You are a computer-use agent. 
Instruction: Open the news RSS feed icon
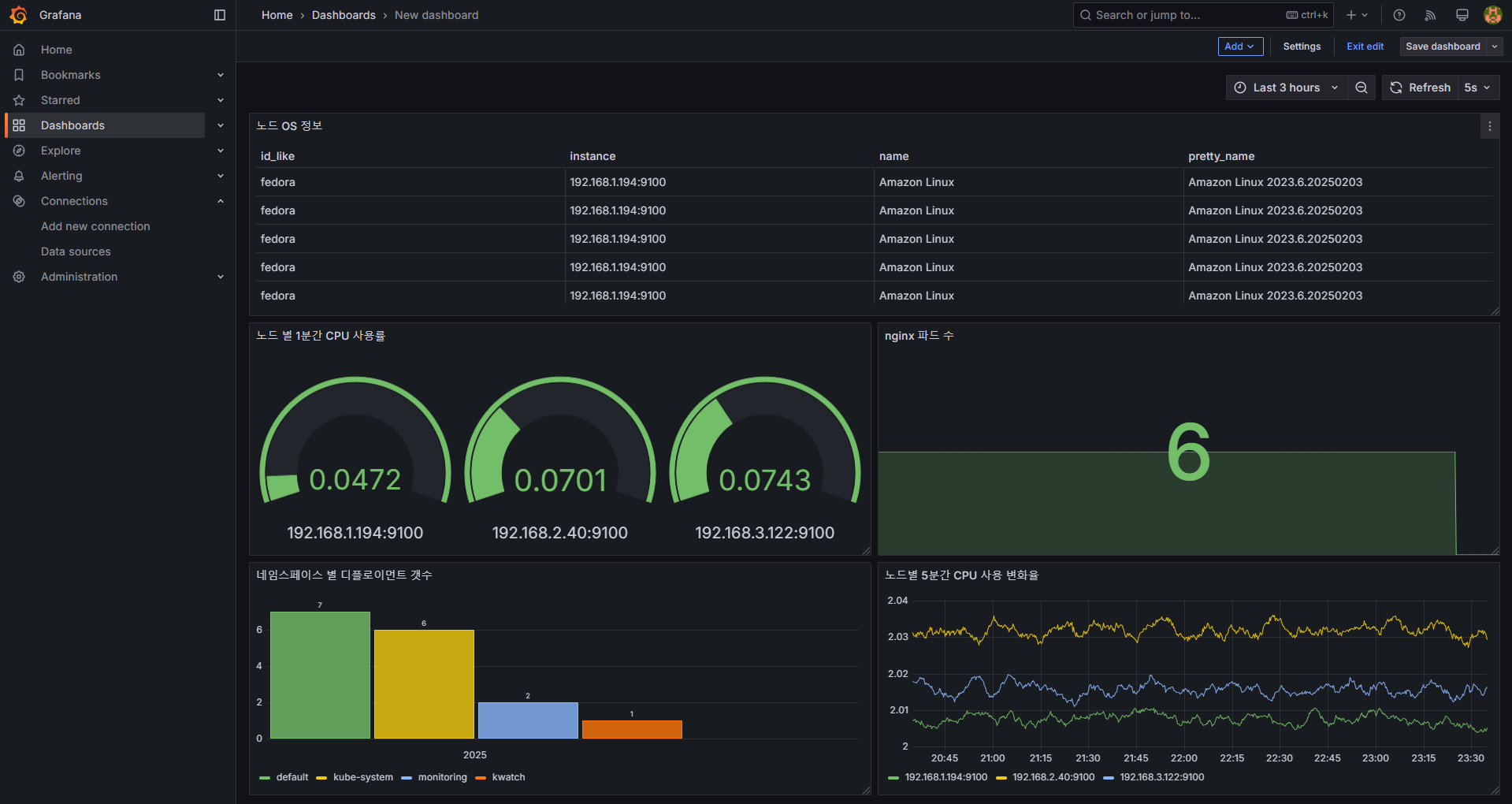click(1431, 15)
